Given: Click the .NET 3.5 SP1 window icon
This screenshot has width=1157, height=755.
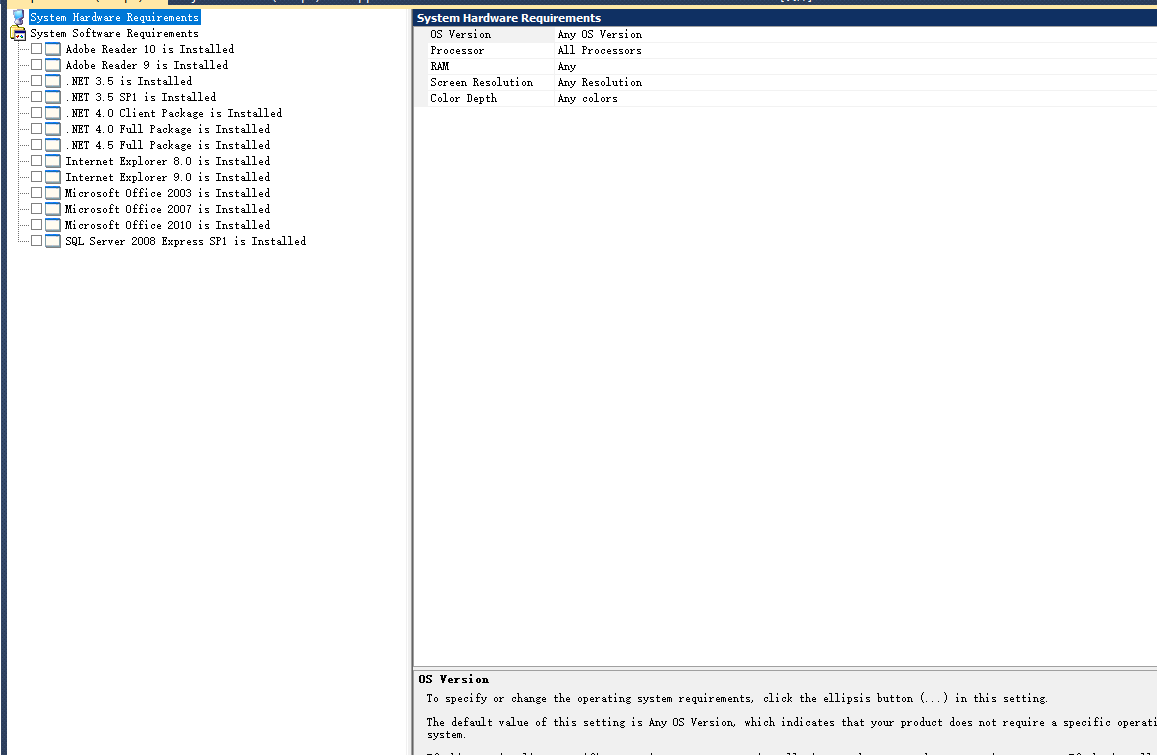Looking at the screenshot, I should coord(52,97).
